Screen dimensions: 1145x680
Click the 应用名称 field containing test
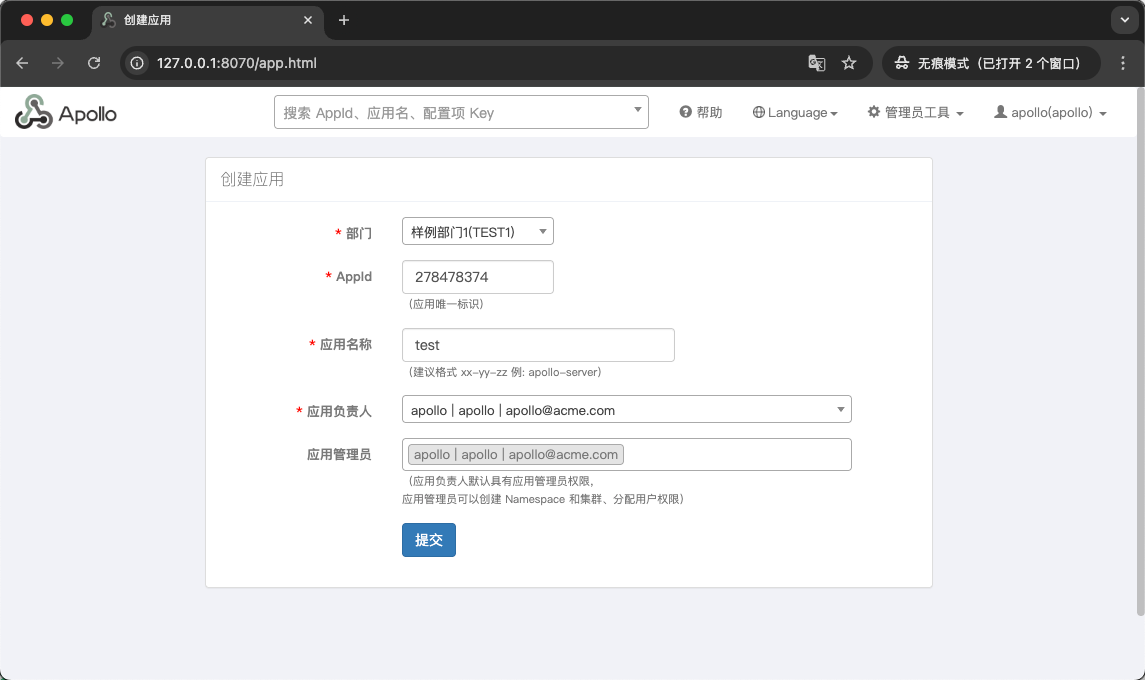538,345
